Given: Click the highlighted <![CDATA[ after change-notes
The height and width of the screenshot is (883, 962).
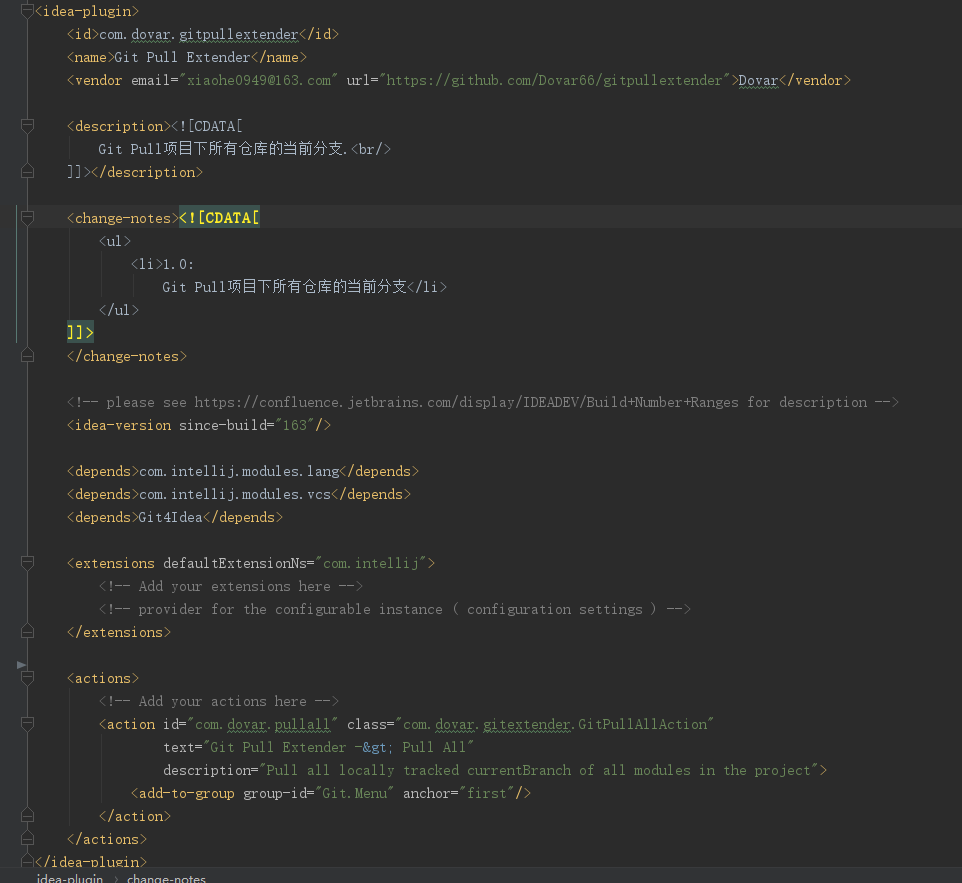Looking at the screenshot, I should [x=219, y=218].
